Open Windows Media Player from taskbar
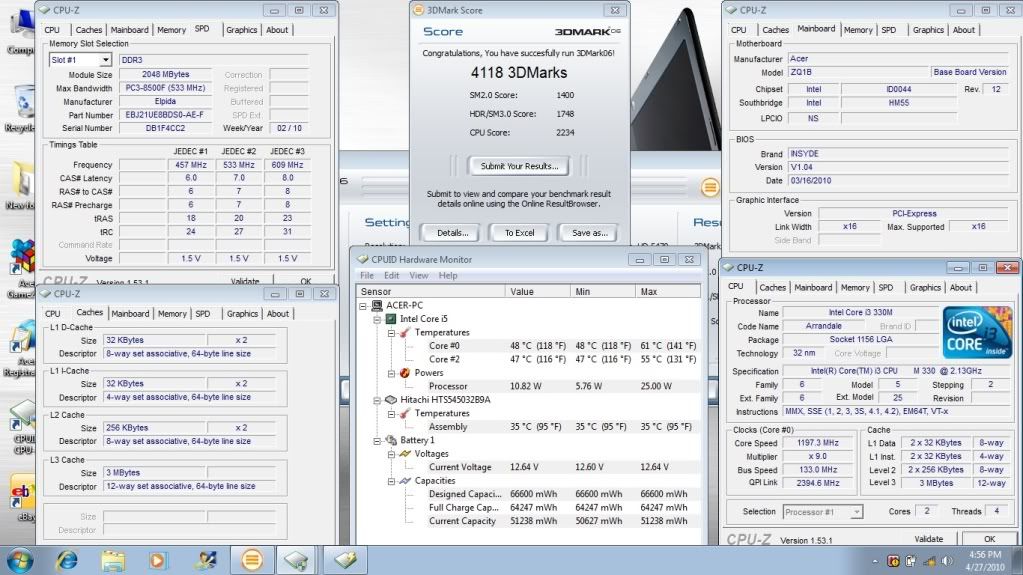The image size is (1023, 575). (x=157, y=560)
